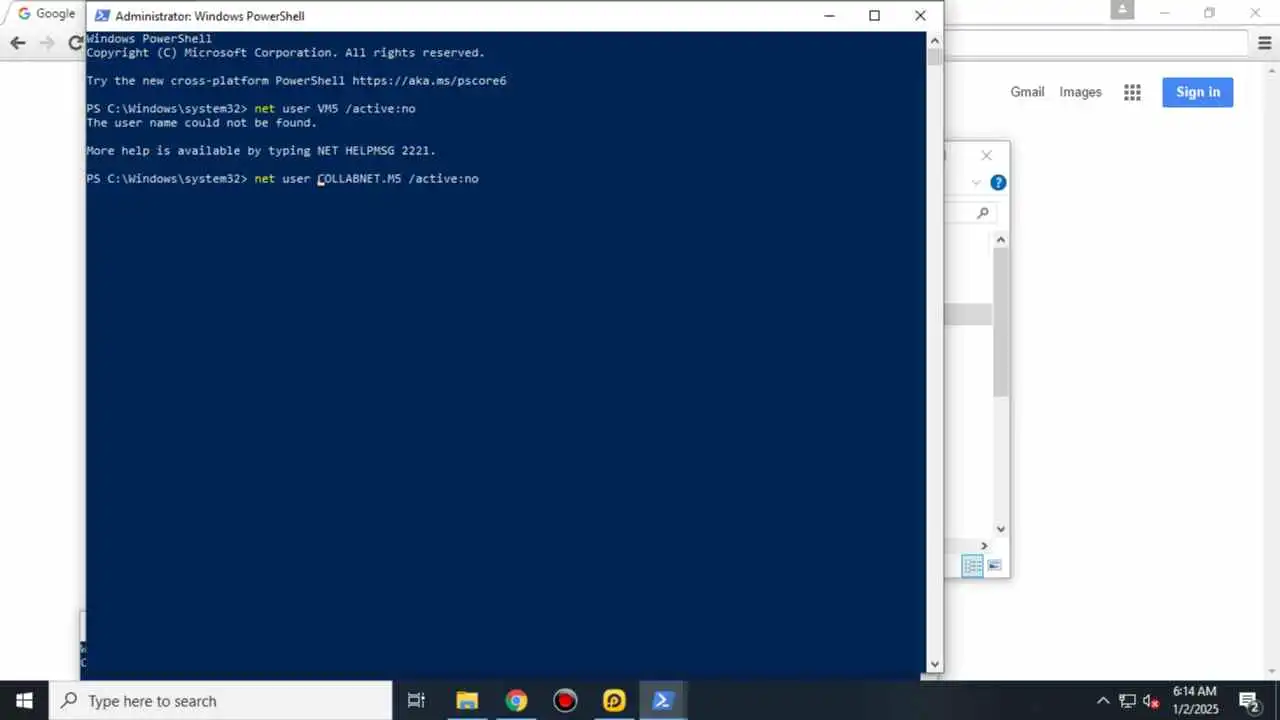Show hidden system tray icons
Screen dimensions: 1280x720
(1103, 701)
